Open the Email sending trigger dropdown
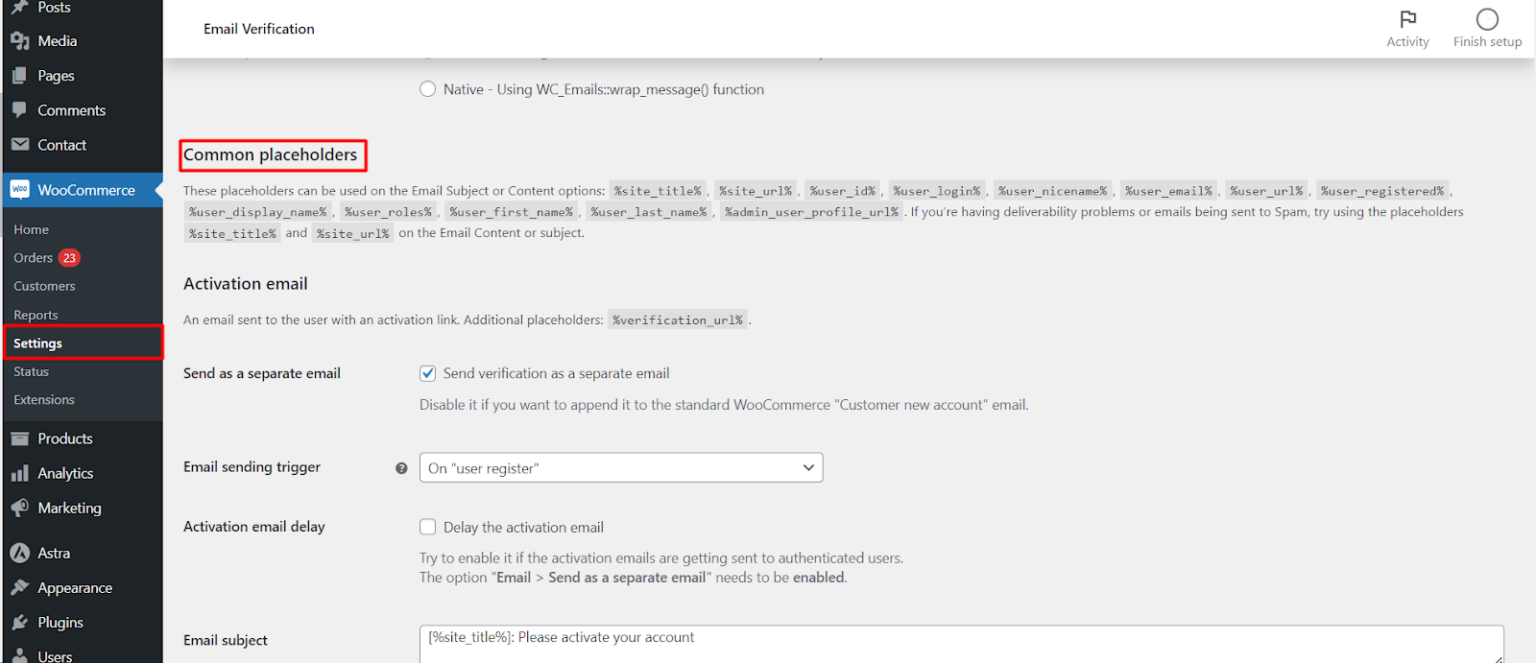 tap(620, 467)
